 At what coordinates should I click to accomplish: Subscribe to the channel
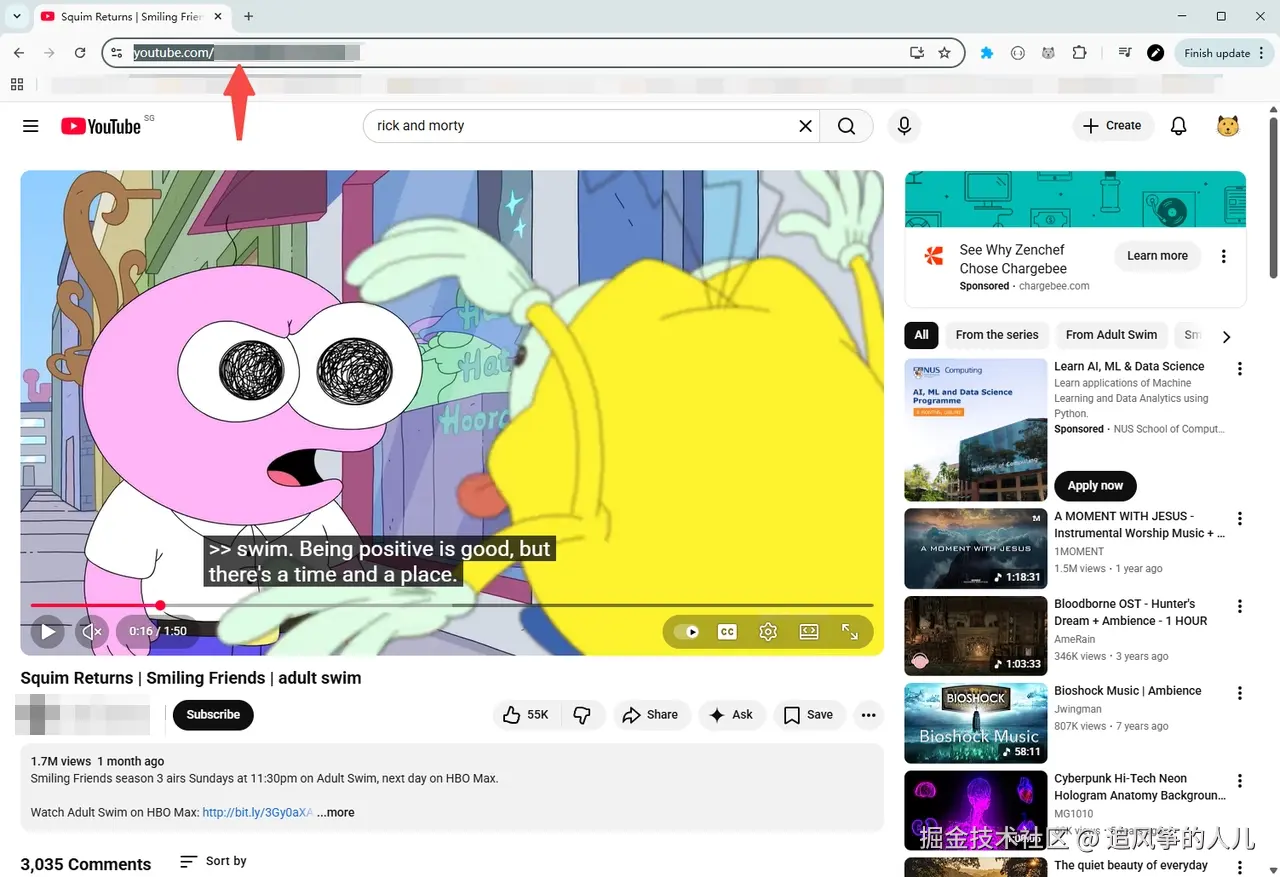(x=213, y=715)
